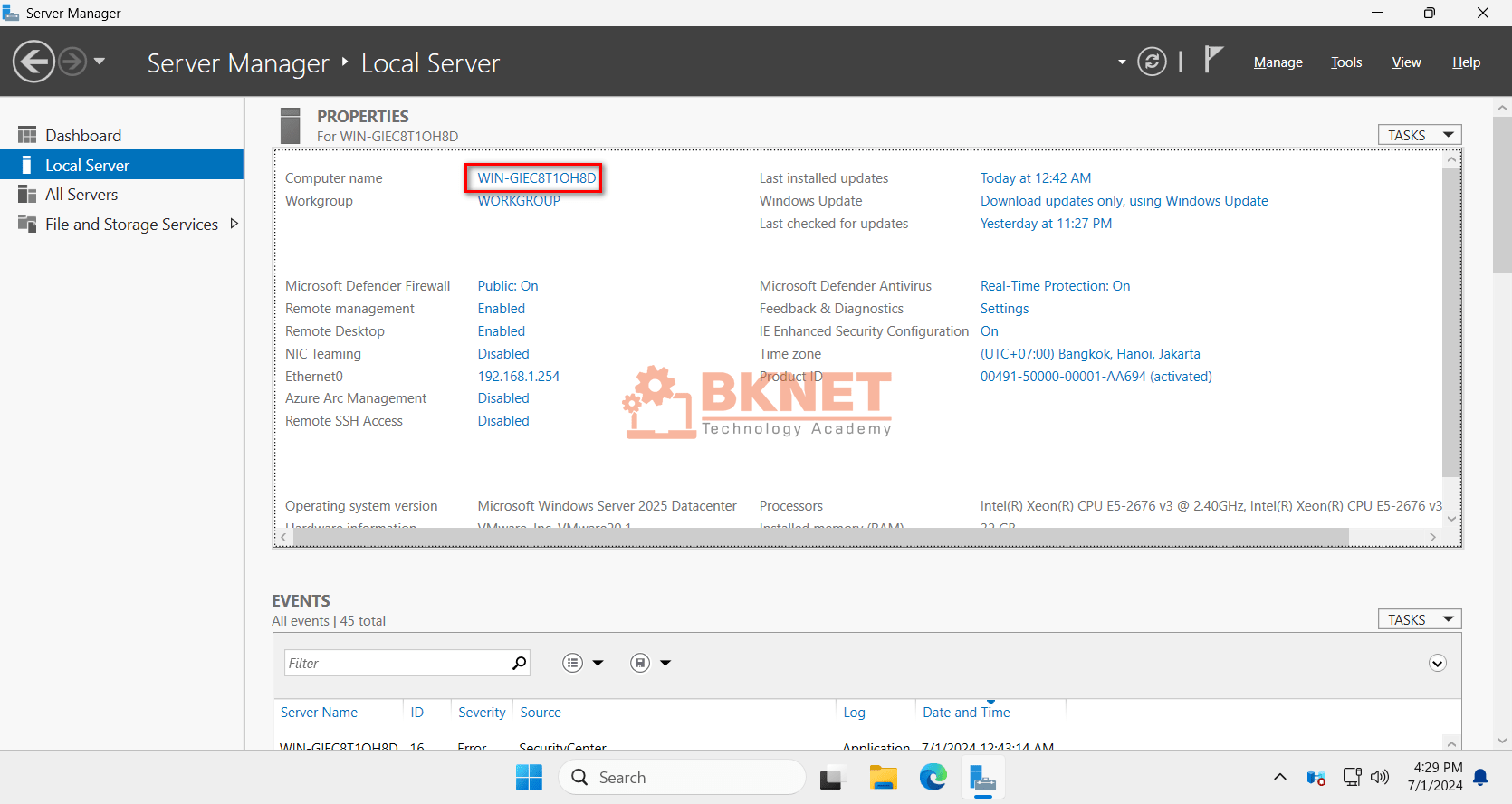Open the Tools menu

(x=1346, y=62)
